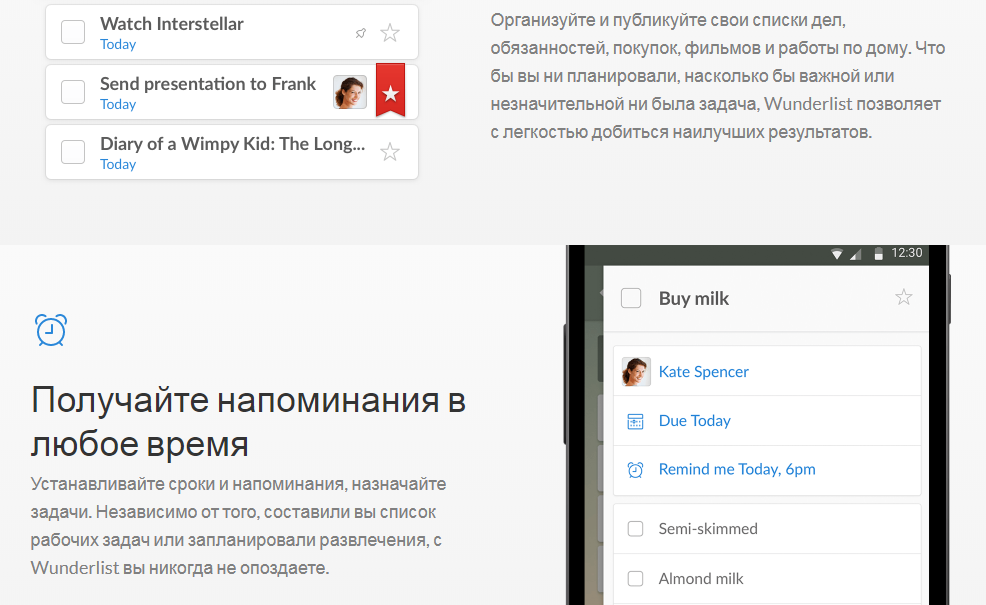This screenshot has width=986, height=605.
Task: Click the alarm icon beside Remind me Today
Action: [x=634, y=469]
